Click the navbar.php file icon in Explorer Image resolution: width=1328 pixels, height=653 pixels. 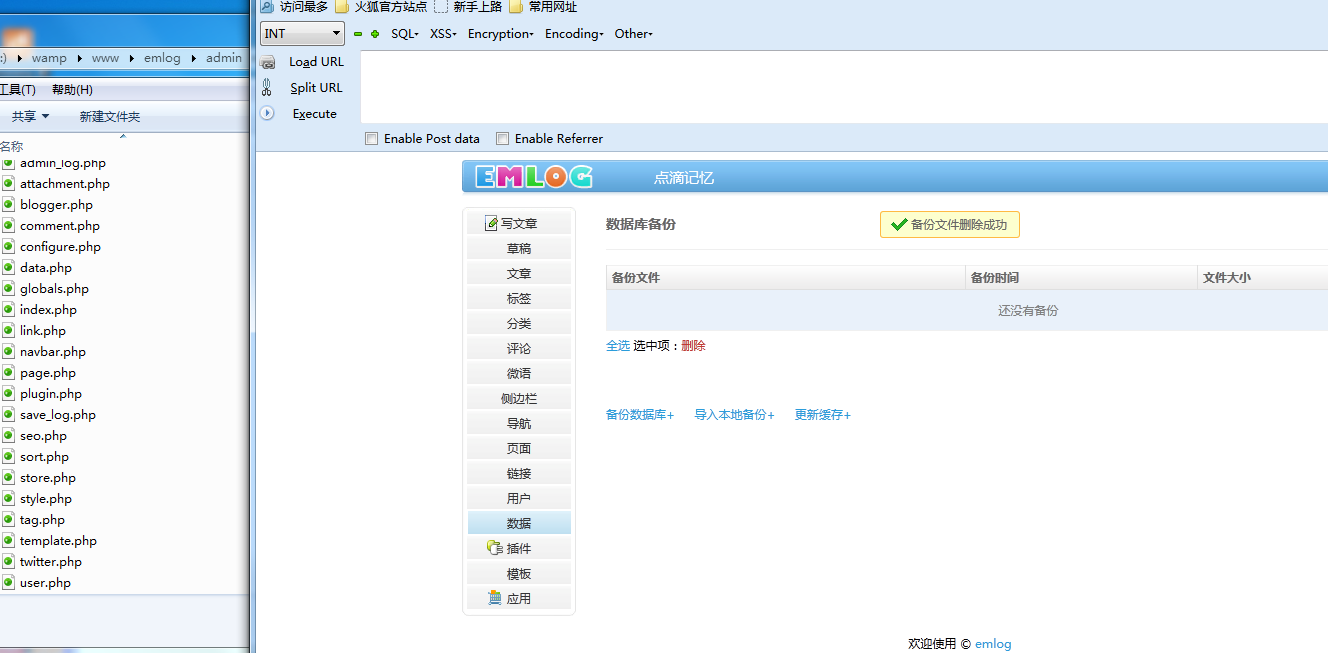8,352
